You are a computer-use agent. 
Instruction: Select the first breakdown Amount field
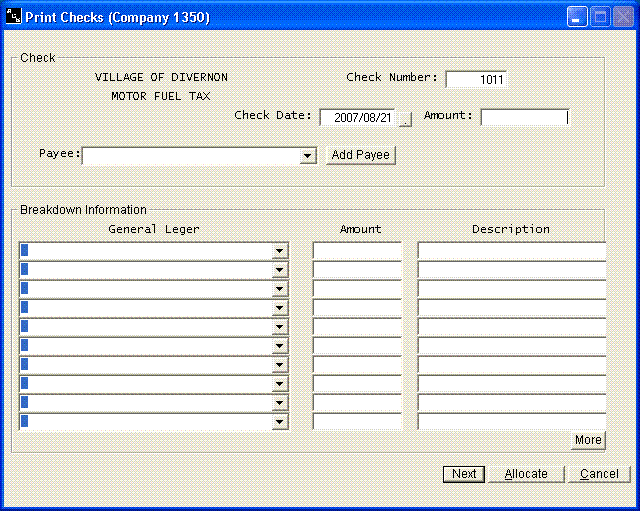[x=357, y=251]
